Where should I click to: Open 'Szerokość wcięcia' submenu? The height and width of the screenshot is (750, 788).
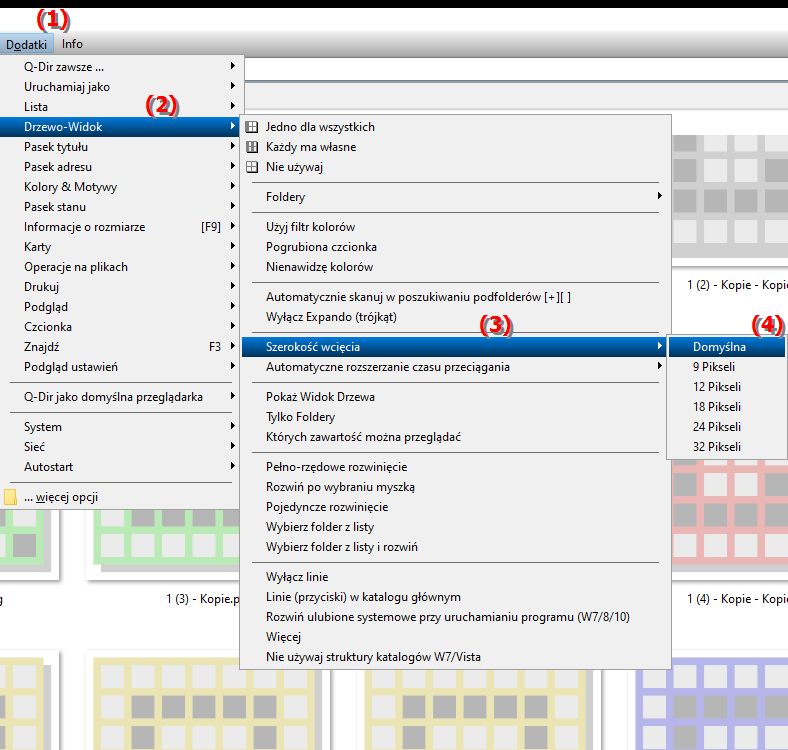tap(456, 347)
